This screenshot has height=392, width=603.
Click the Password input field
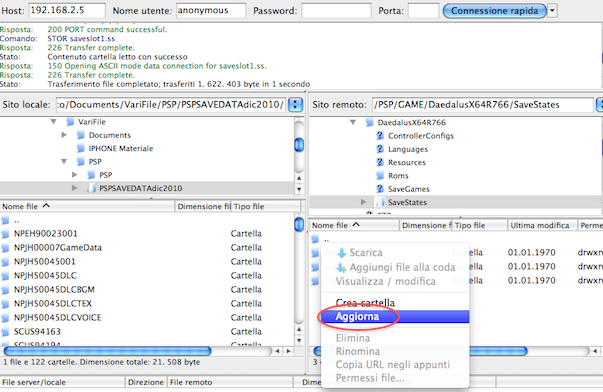click(x=336, y=10)
